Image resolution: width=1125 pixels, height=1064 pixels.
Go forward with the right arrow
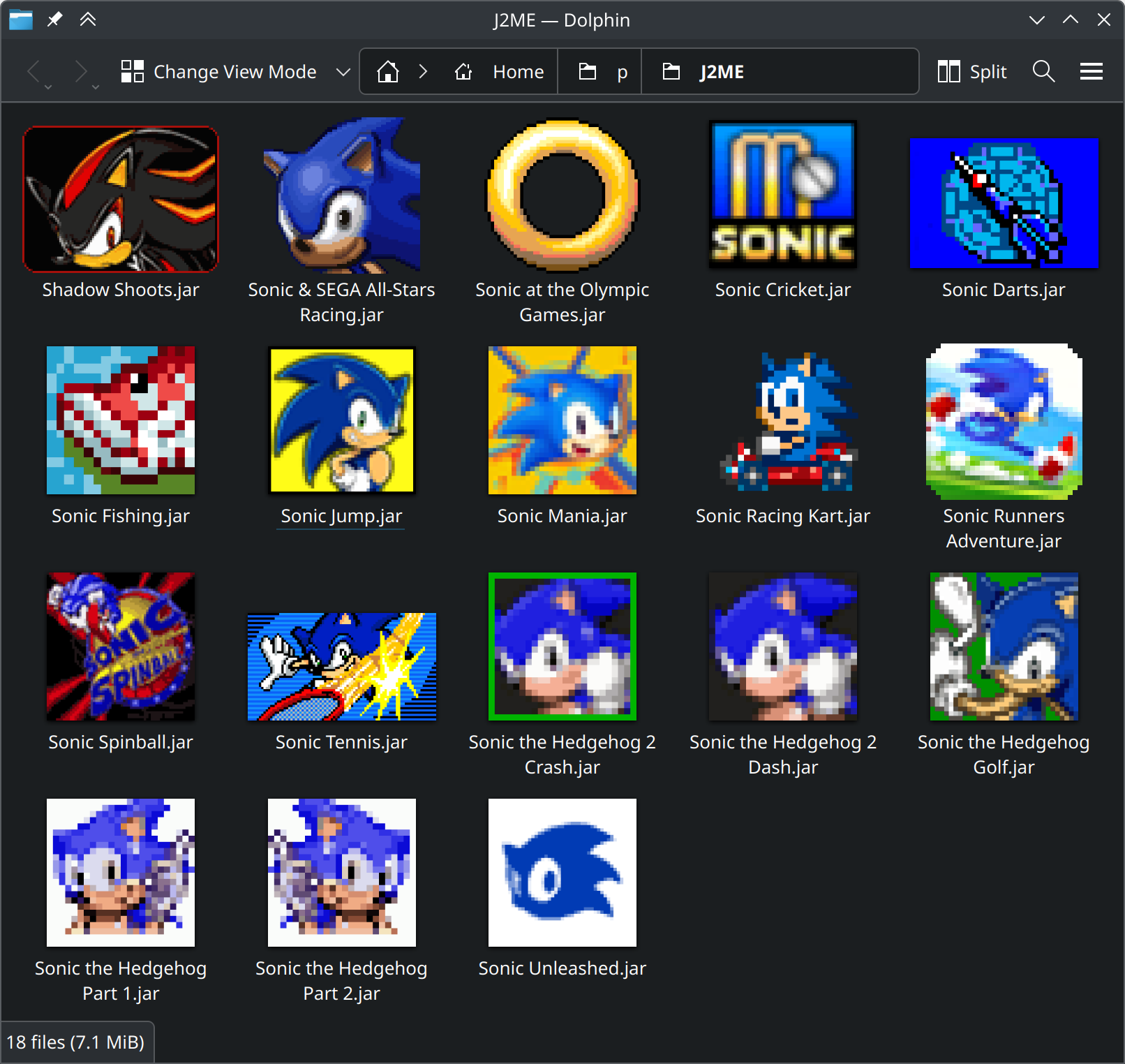click(82, 71)
